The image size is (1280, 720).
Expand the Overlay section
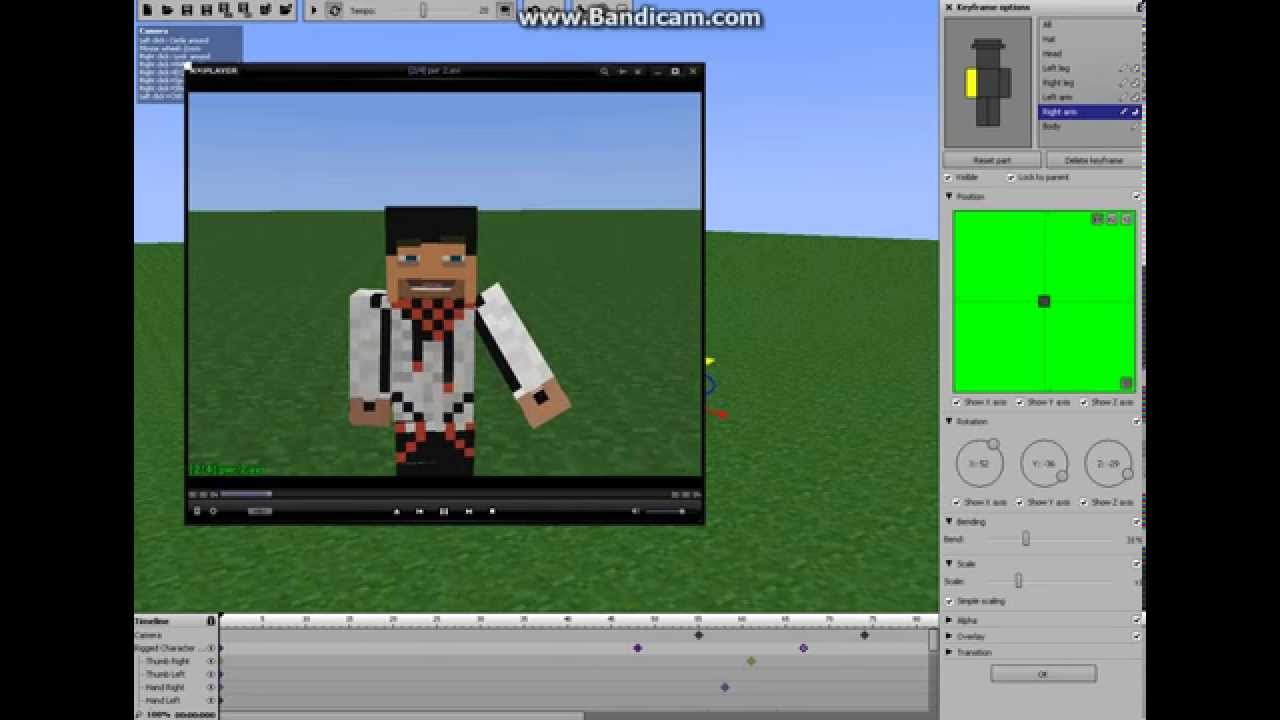(949, 636)
